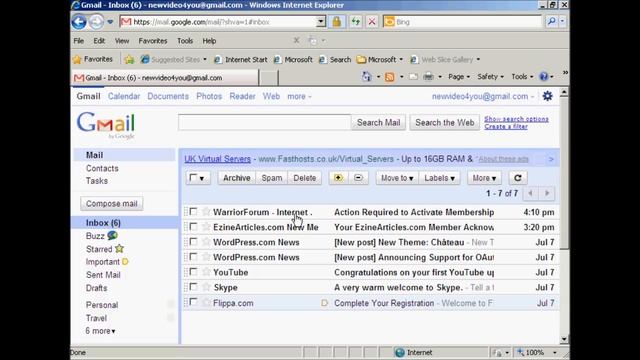This screenshot has height=360, width=640.
Task: Tick checkbox for Announcing Support for OAuth email
Action: [193, 257]
